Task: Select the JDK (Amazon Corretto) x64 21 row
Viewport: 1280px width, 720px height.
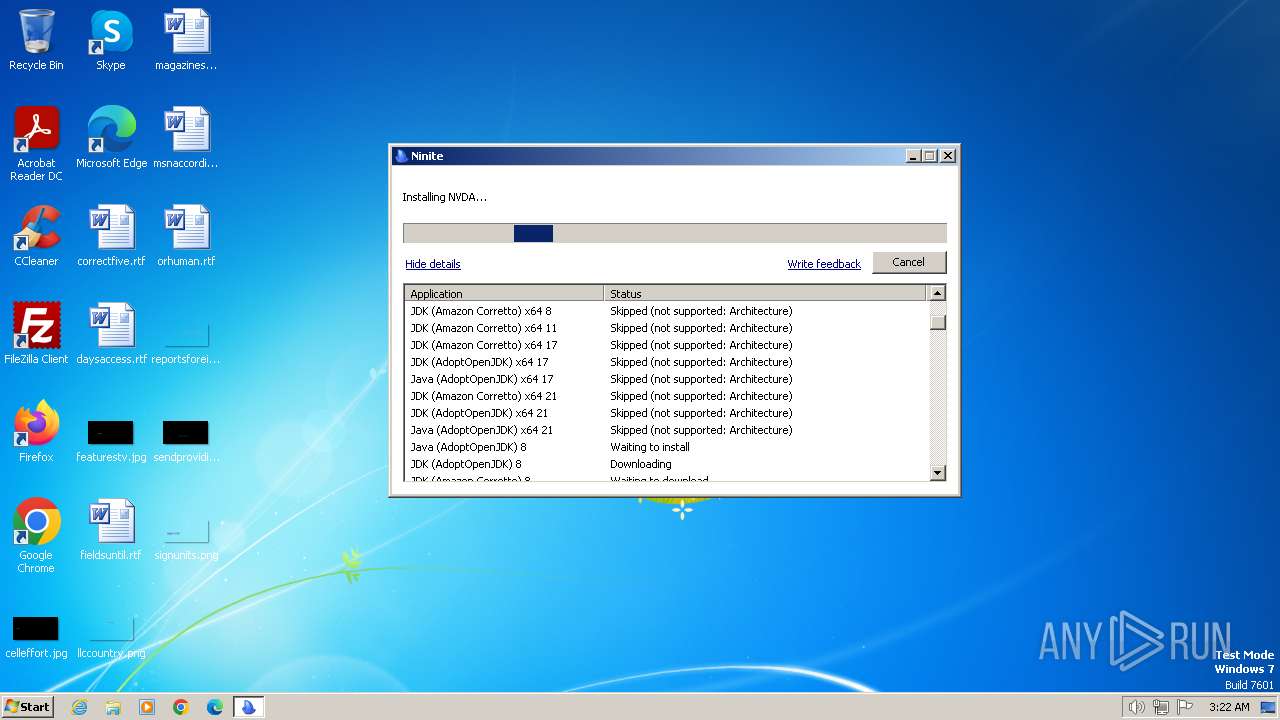Action: click(666, 396)
